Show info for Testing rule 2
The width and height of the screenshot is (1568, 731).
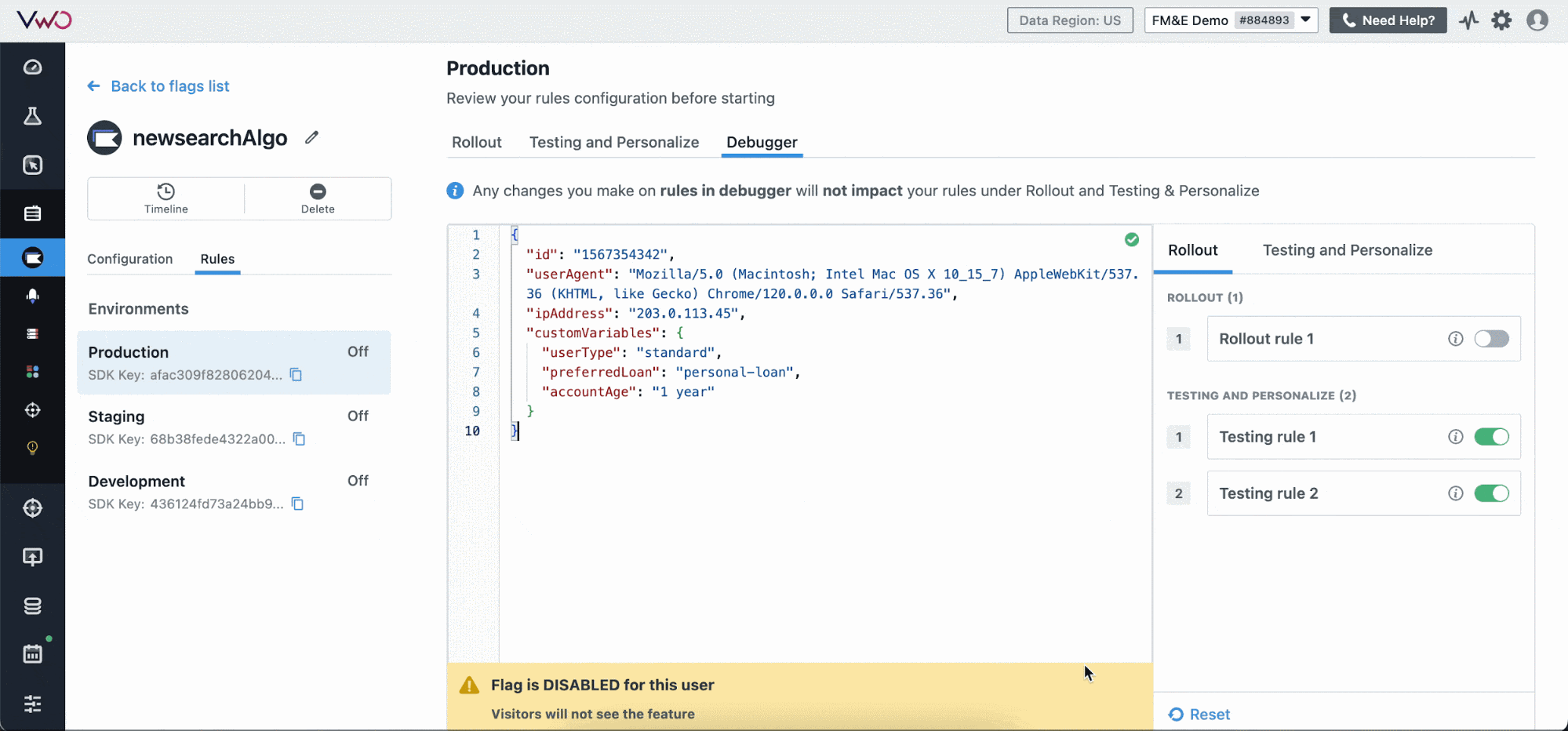pos(1455,493)
